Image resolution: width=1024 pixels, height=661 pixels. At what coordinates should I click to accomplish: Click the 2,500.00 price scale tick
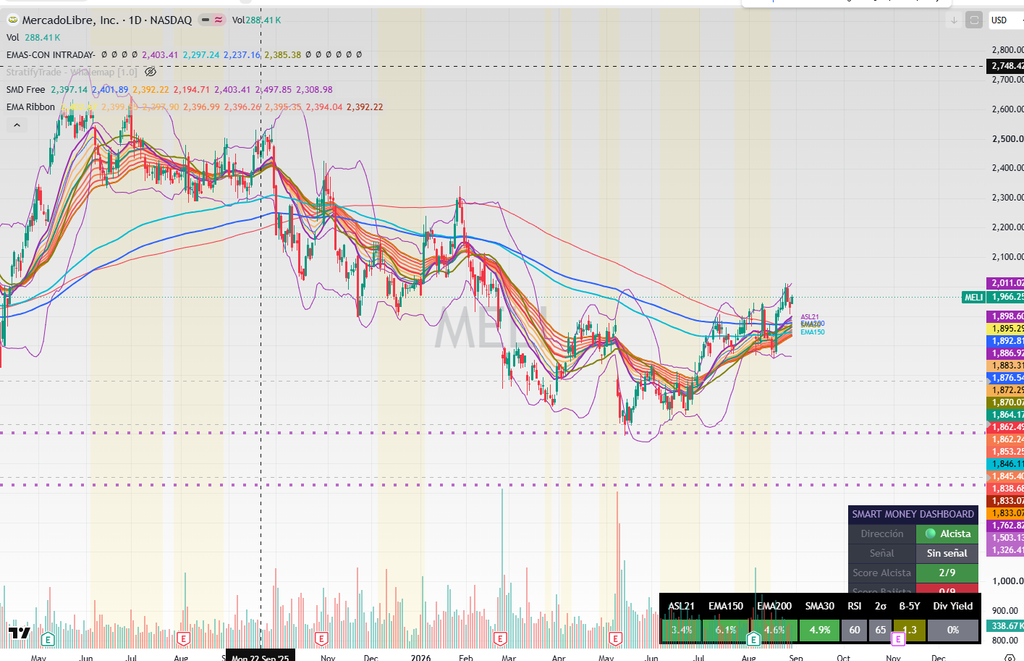[1007, 138]
